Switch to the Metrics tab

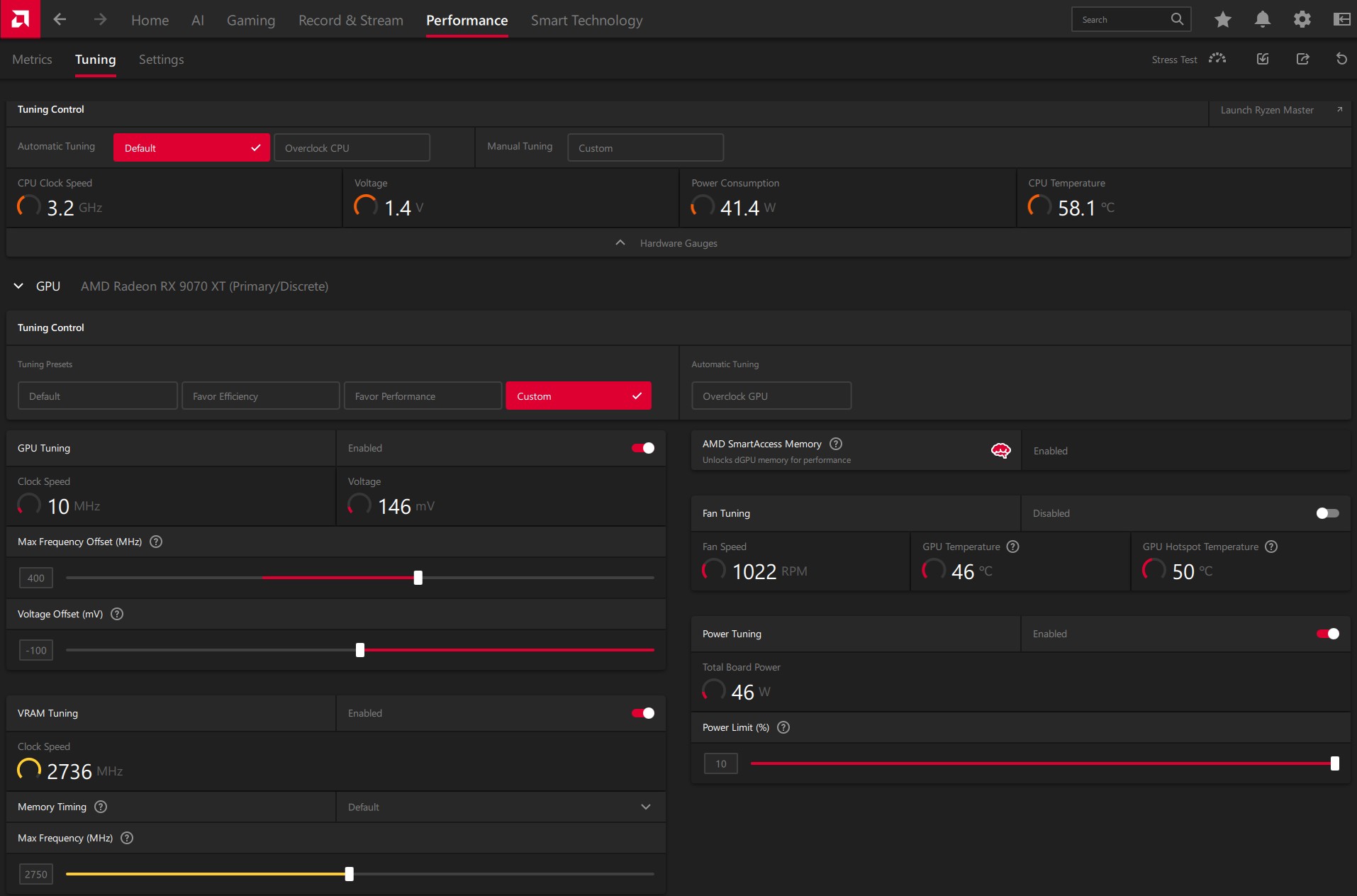point(32,60)
